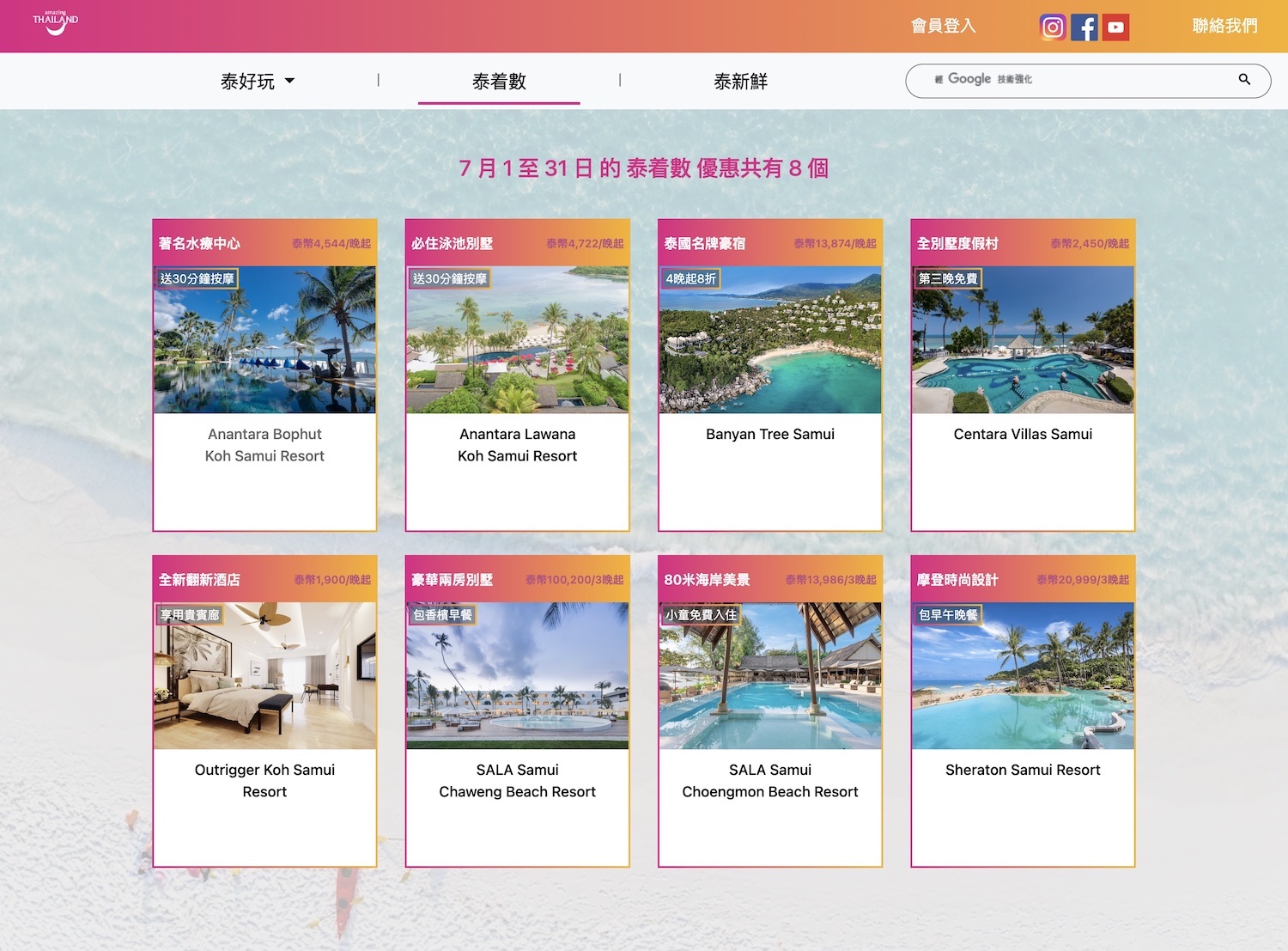Click the 泰幣2,450/晚起 price
Screen dimensions: 1288x951
click(x=1090, y=244)
